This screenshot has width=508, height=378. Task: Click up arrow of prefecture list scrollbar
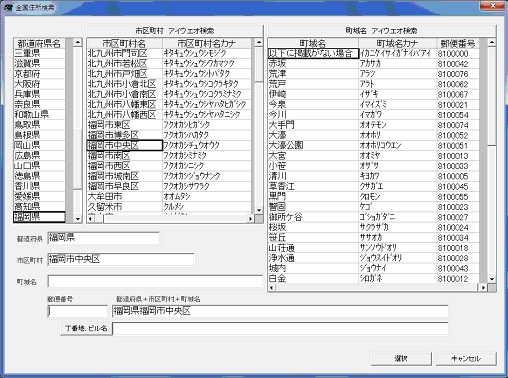[x=78, y=42]
